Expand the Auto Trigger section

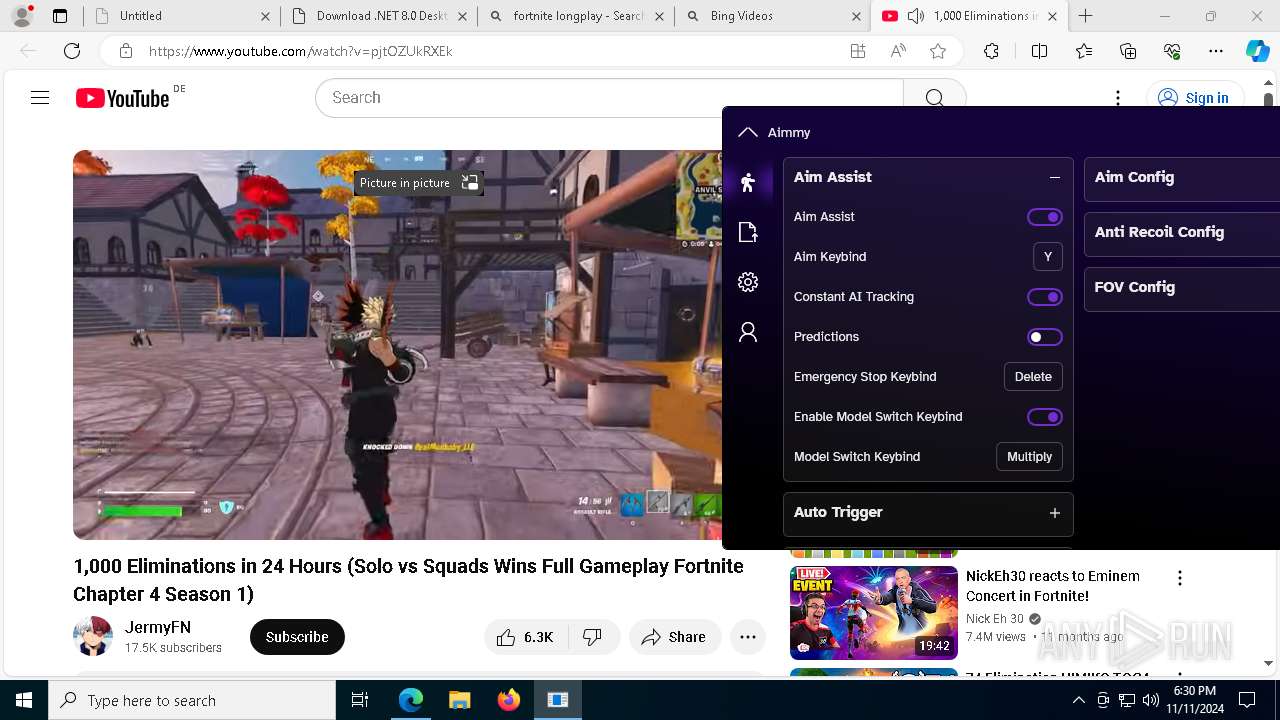tap(1054, 513)
